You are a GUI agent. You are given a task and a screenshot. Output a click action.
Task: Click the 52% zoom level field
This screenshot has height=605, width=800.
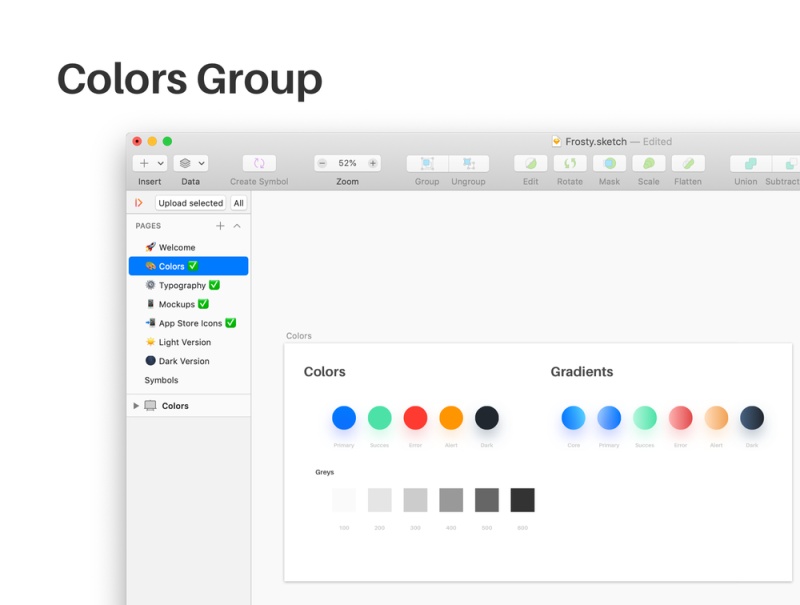pos(347,163)
